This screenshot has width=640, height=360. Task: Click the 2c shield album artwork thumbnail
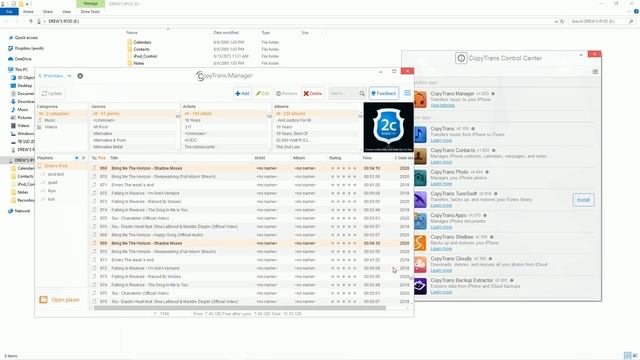388,127
